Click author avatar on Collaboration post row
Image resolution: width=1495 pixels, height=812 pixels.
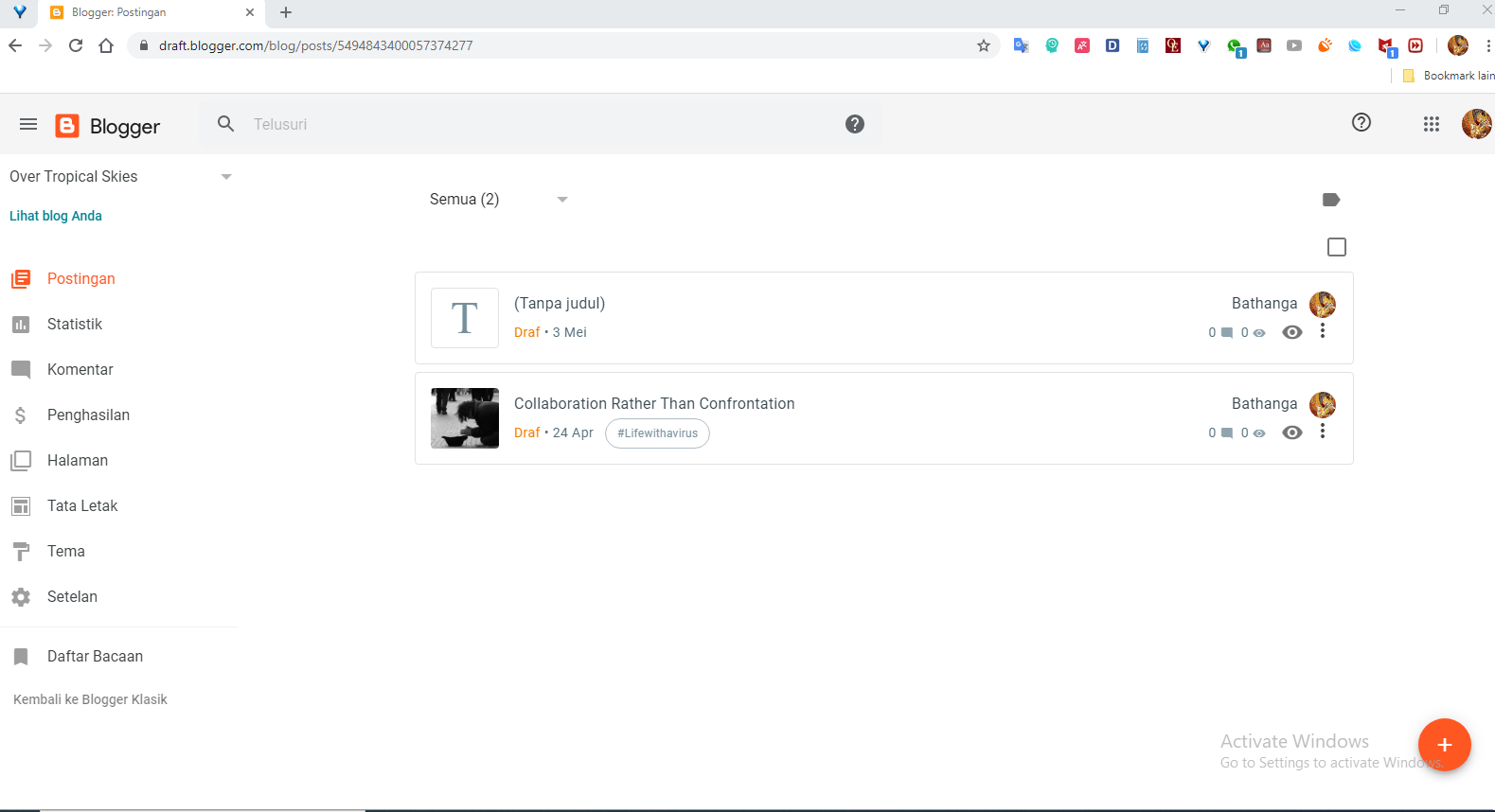(1323, 404)
